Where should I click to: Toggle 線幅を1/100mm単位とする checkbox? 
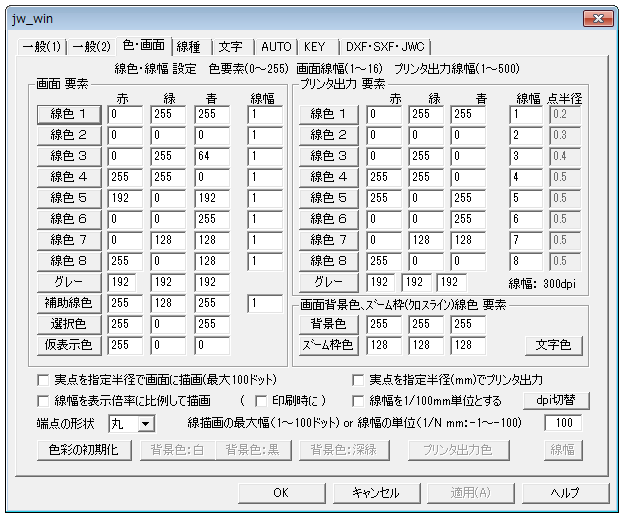[x=357, y=401]
